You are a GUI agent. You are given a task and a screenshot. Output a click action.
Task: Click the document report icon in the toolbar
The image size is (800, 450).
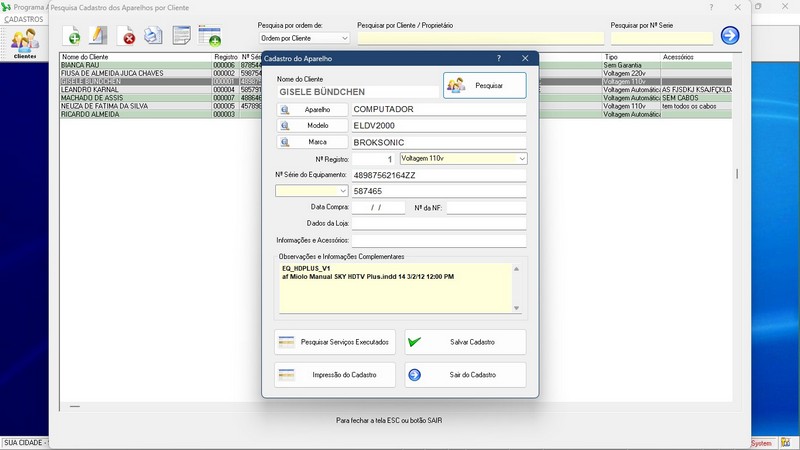181,36
